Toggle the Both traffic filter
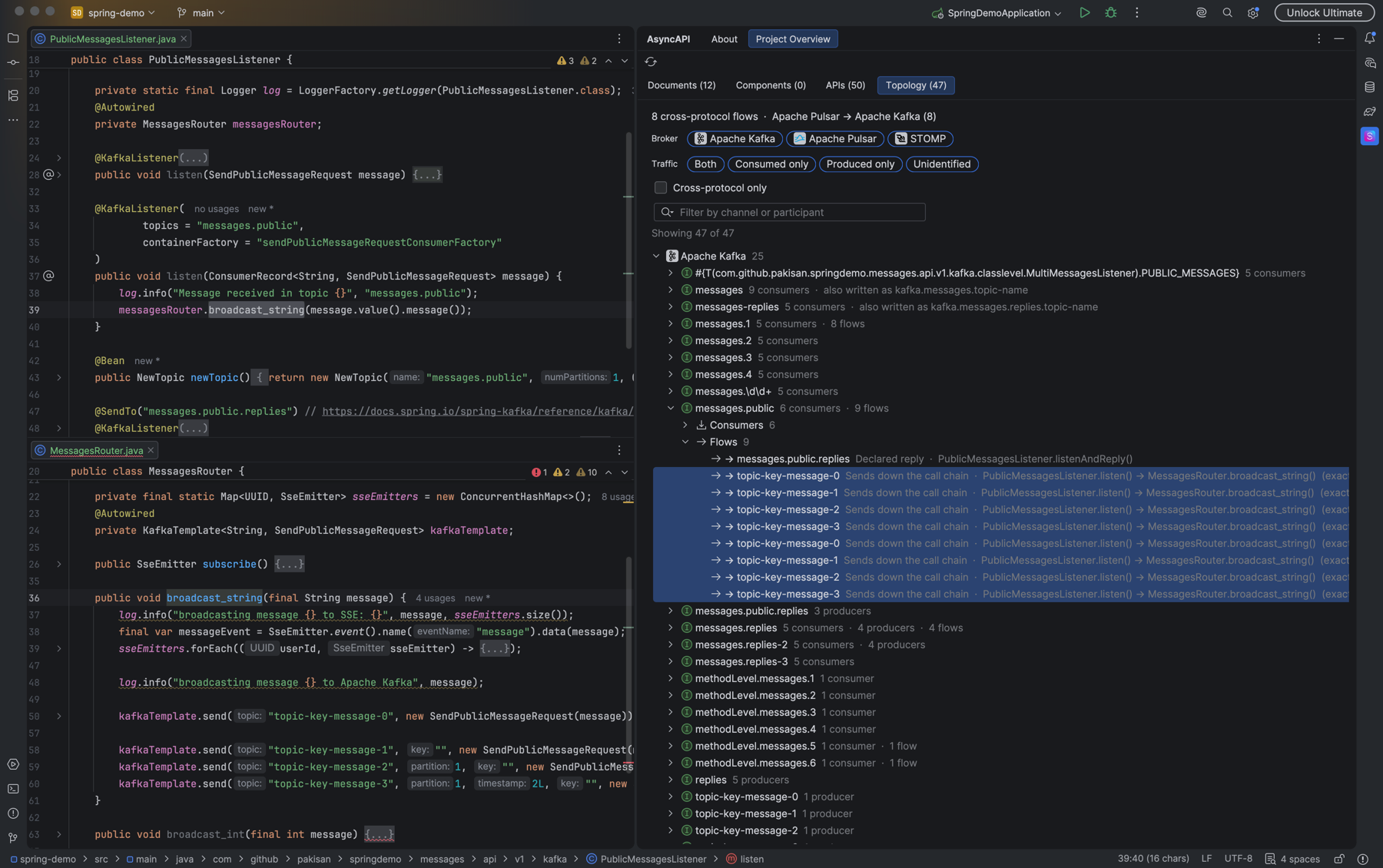 click(x=705, y=164)
